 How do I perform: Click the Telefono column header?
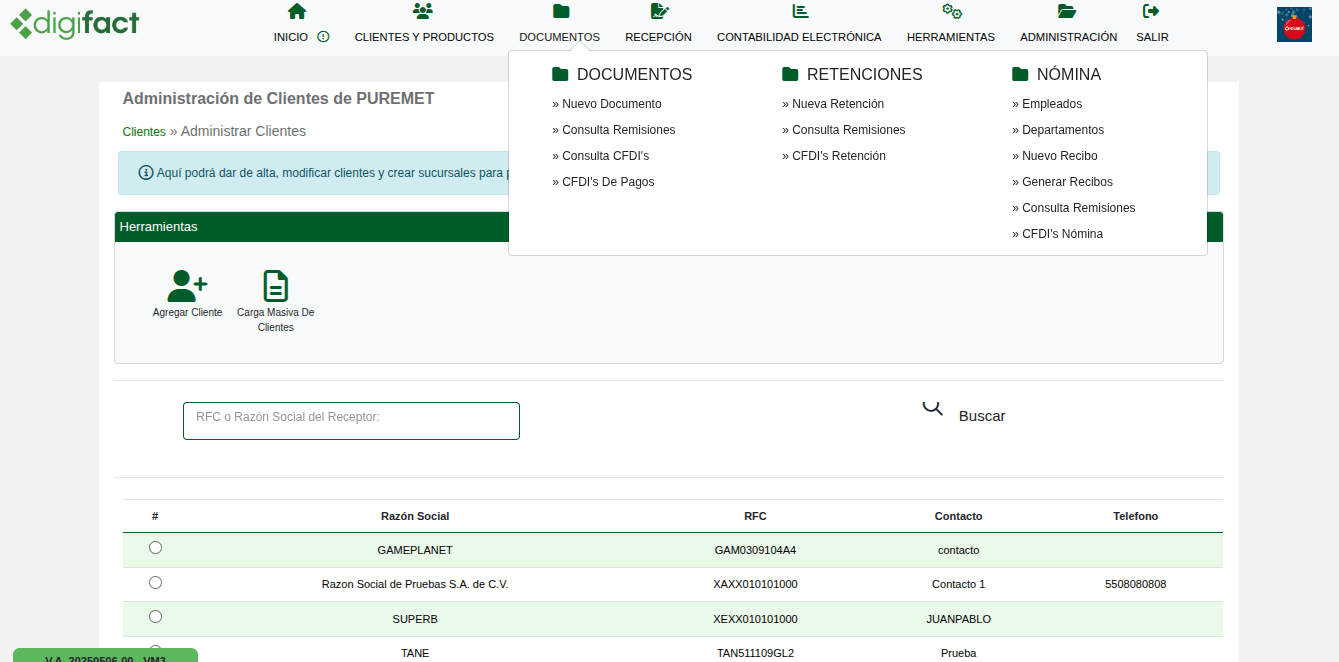click(x=1135, y=516)
